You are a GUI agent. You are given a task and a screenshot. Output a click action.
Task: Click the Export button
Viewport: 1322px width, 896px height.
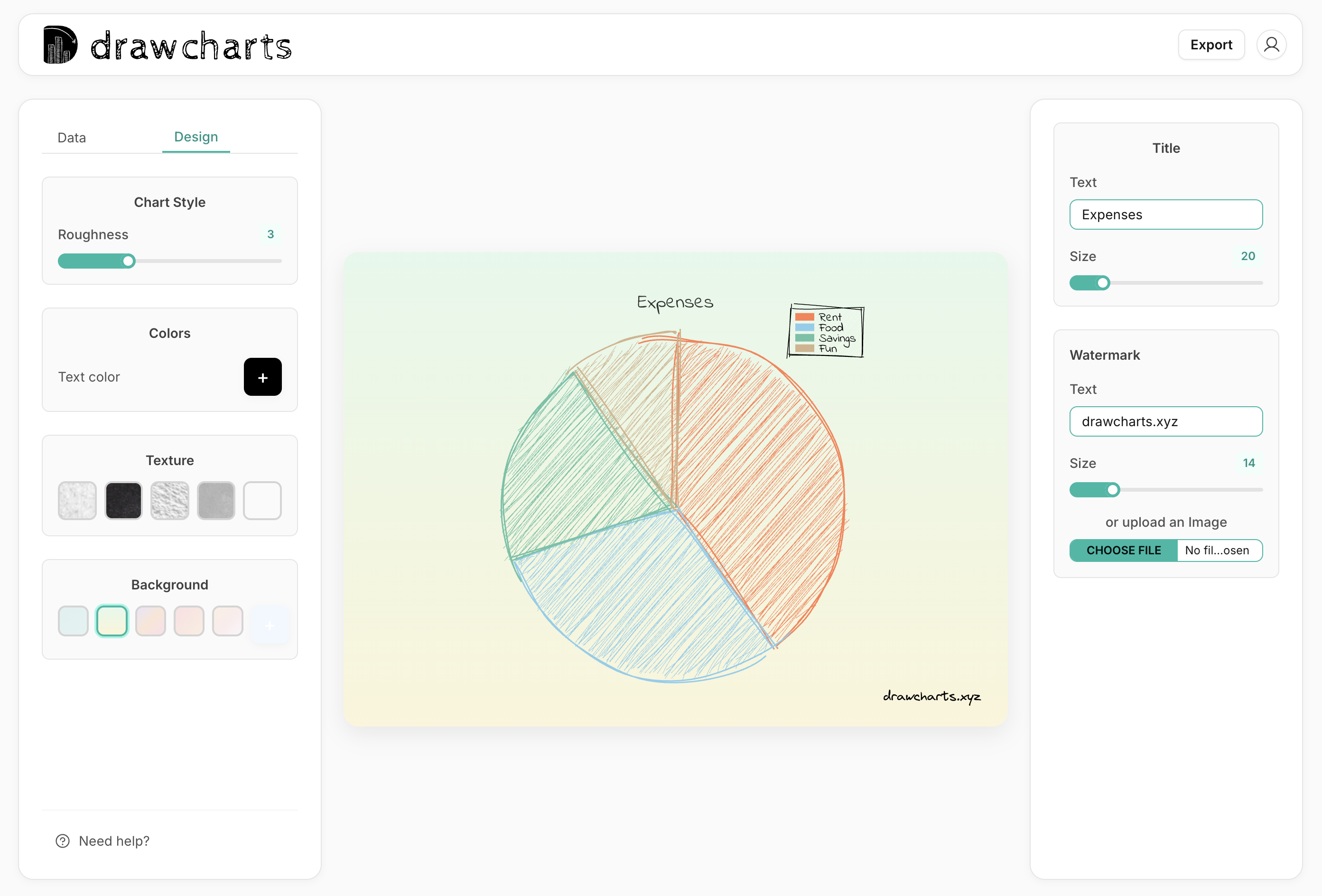1211,45
